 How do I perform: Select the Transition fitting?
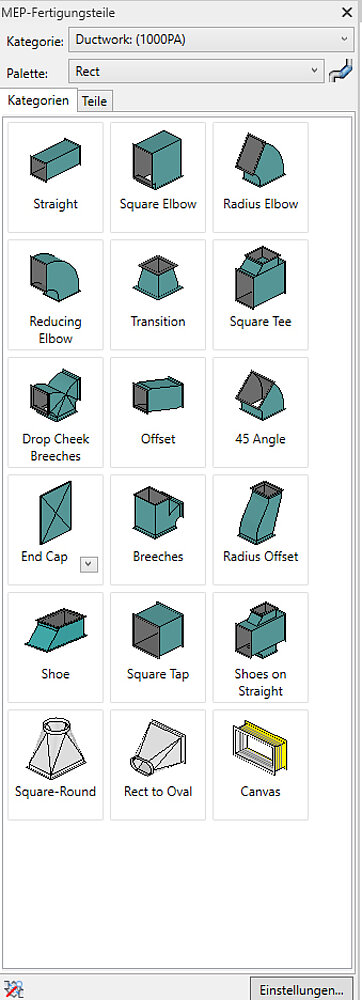pyautogui.click(x=158, y=295)
